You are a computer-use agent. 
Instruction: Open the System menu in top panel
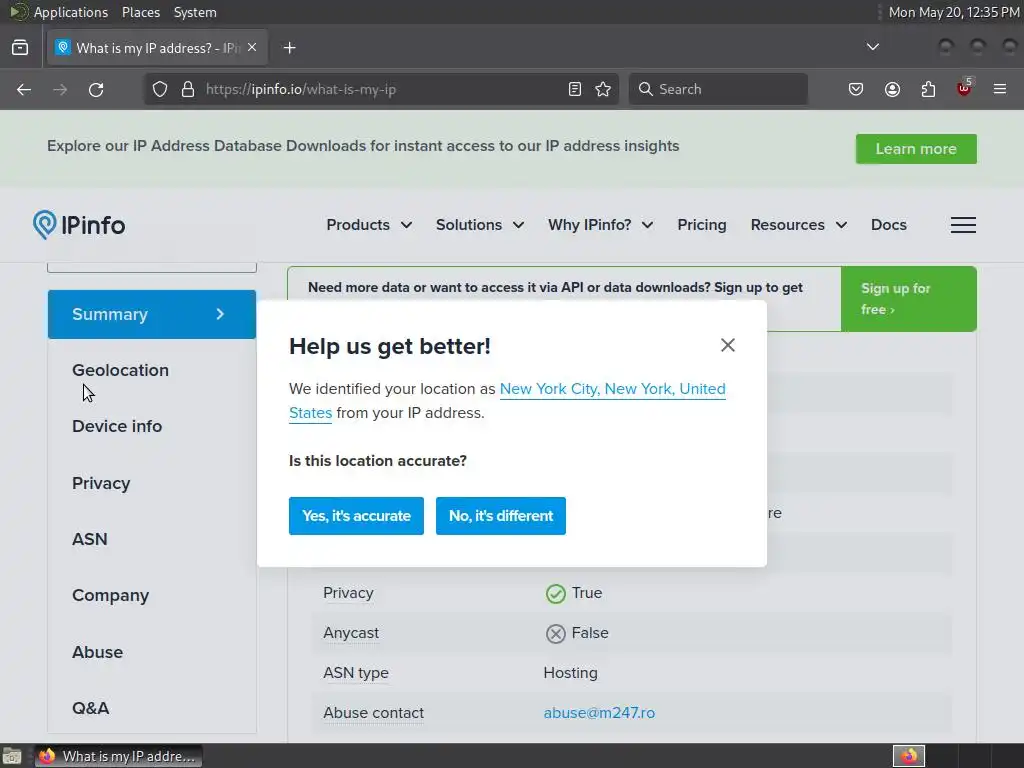[195, 12]
